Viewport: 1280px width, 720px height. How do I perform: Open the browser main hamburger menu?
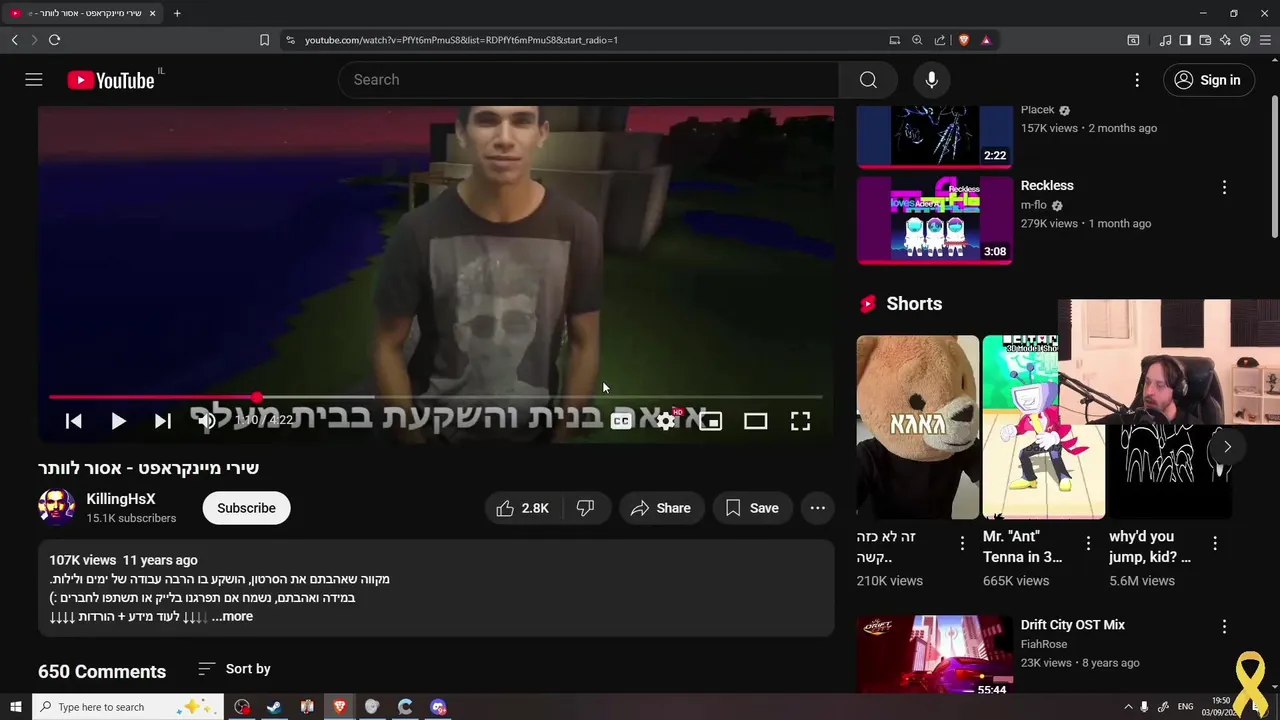[1266, 40]
